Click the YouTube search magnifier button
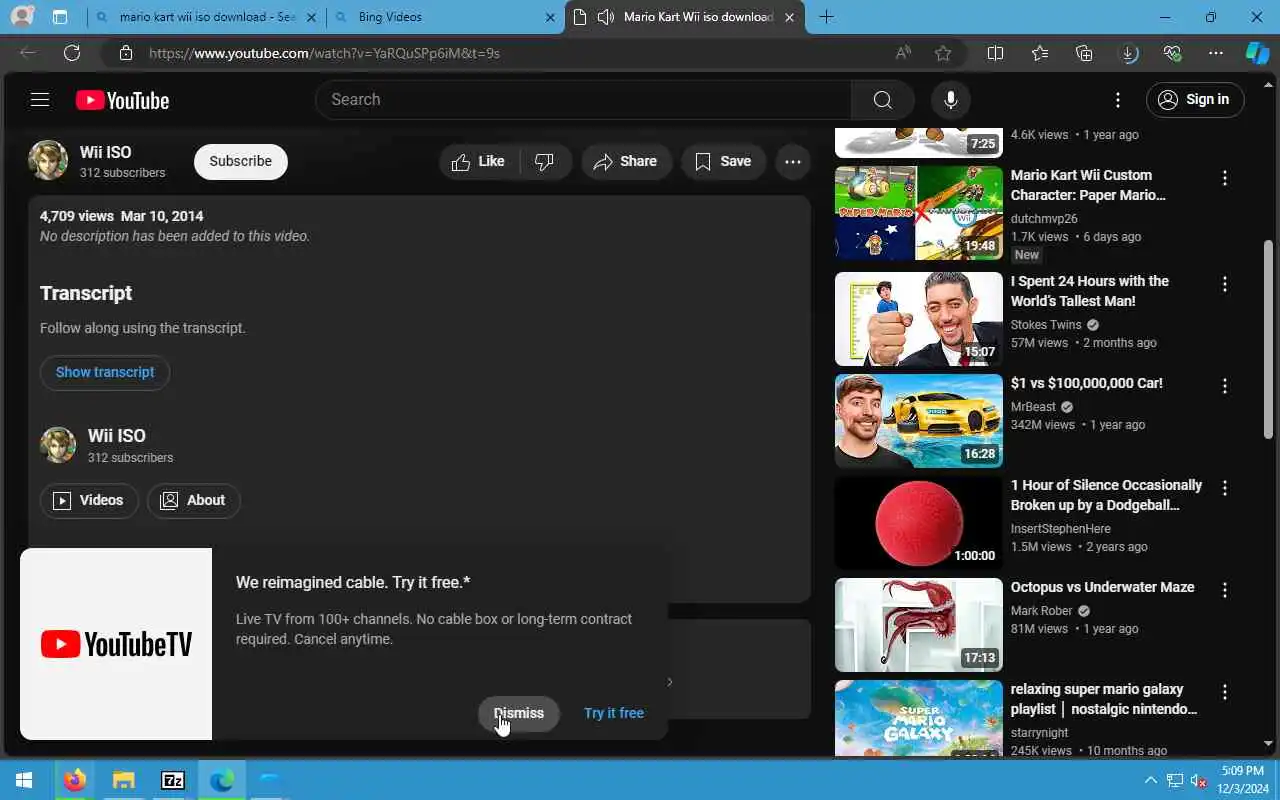Screen dimensions: 1280x800 [x=882, y=99]
